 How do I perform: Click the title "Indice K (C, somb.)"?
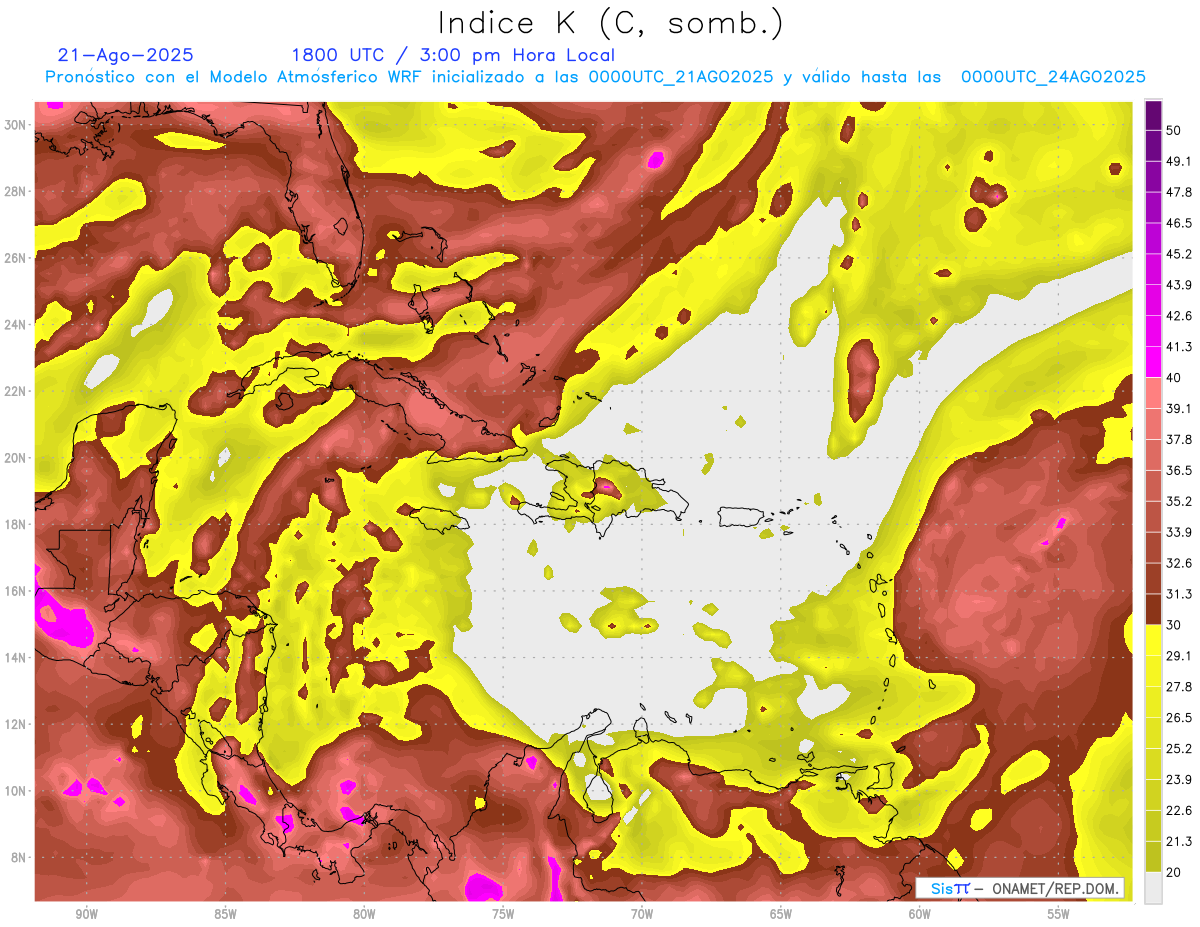pos(610,23)
